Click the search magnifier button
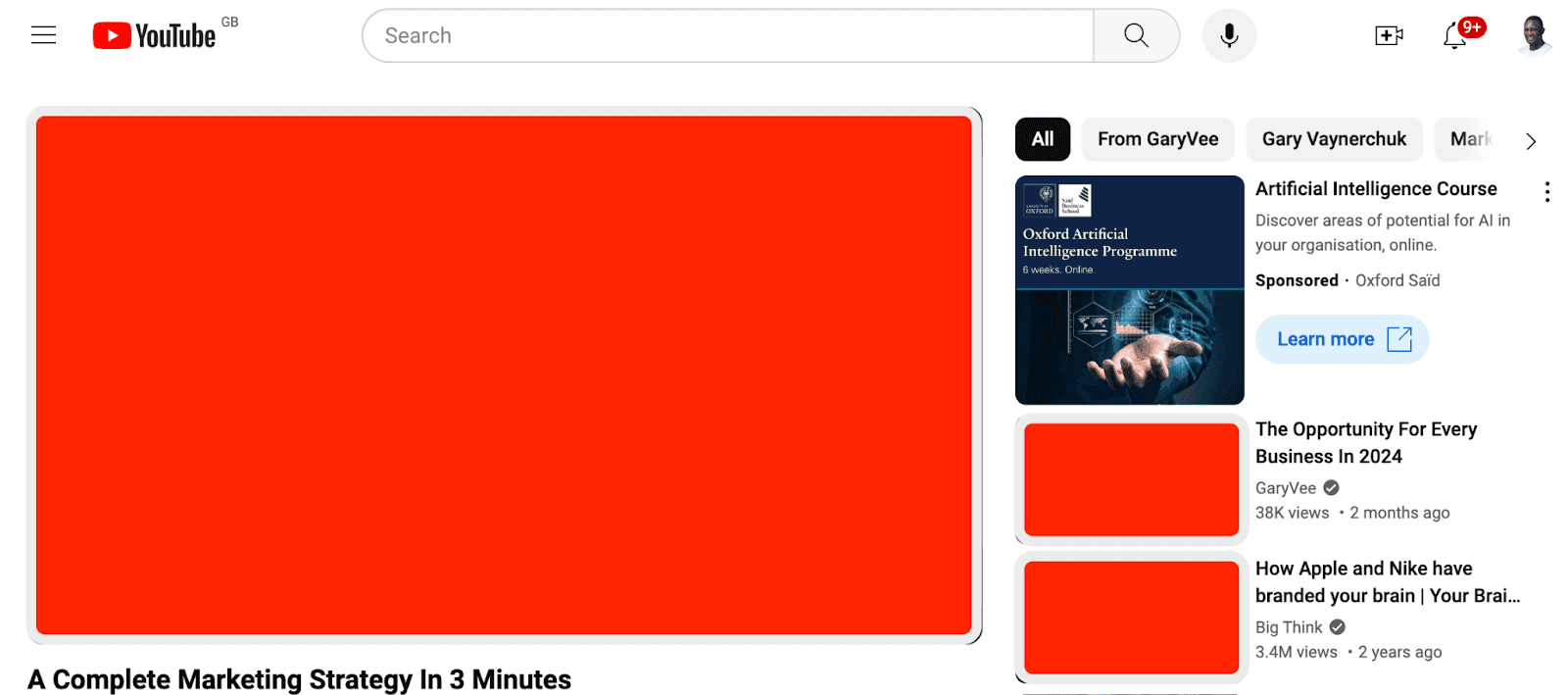Viewport: 1568px width, 695px height. [1137, 35]
